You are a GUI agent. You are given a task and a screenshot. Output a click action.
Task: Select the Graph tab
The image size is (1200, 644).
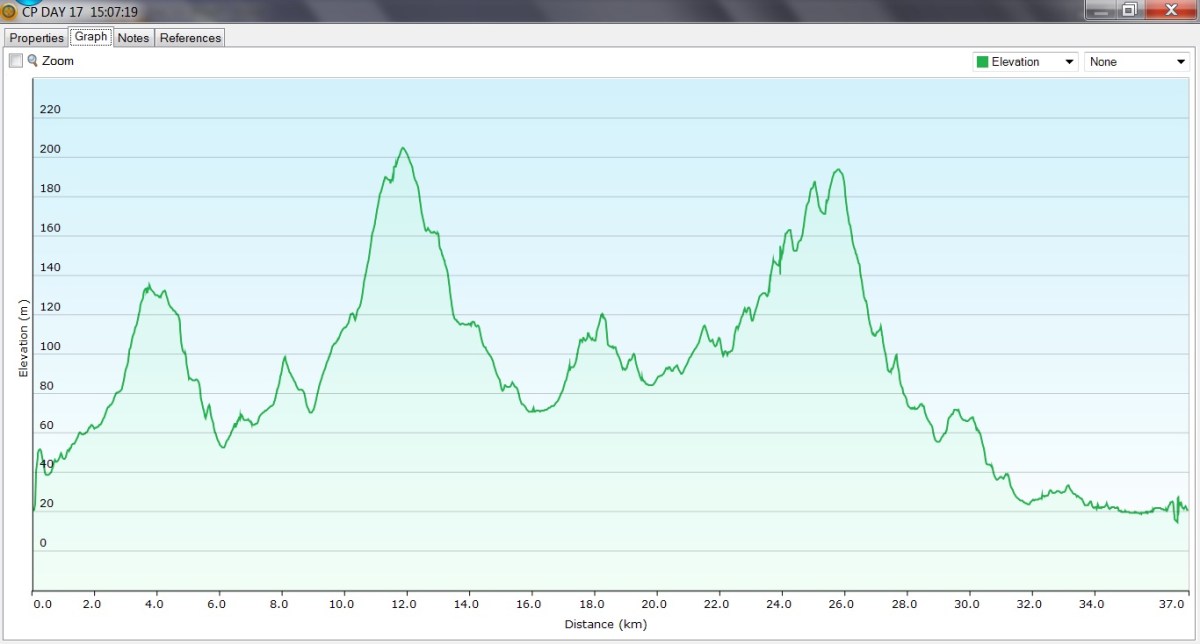click(x=91, y=37)
